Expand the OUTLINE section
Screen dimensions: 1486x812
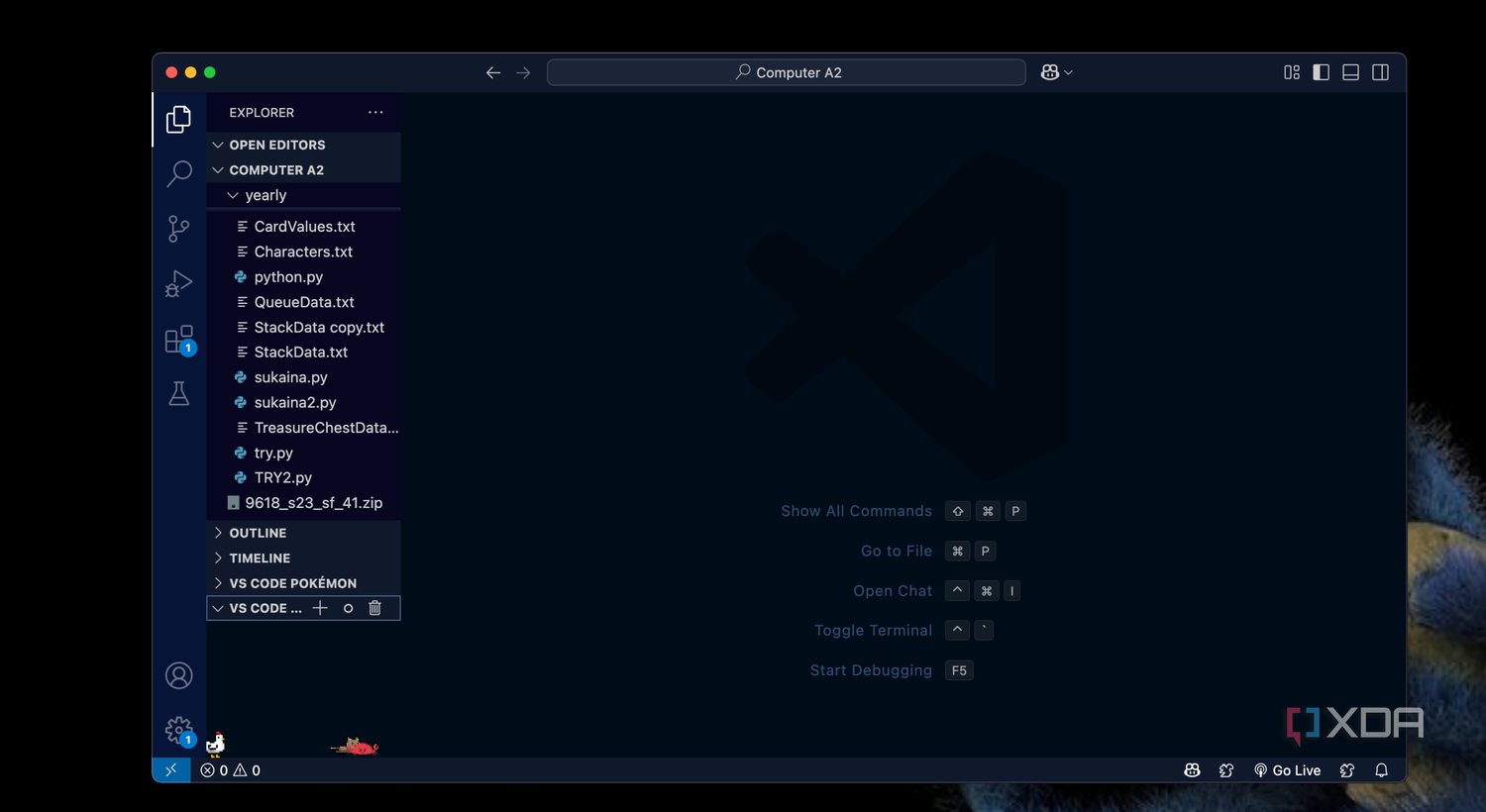tap(303, 533)
